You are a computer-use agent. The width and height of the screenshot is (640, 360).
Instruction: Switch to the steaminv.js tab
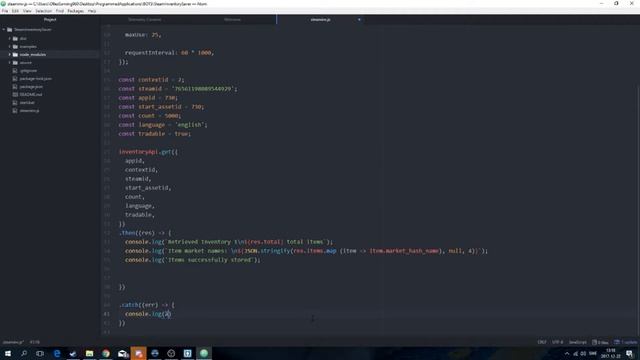coord(320,20)
